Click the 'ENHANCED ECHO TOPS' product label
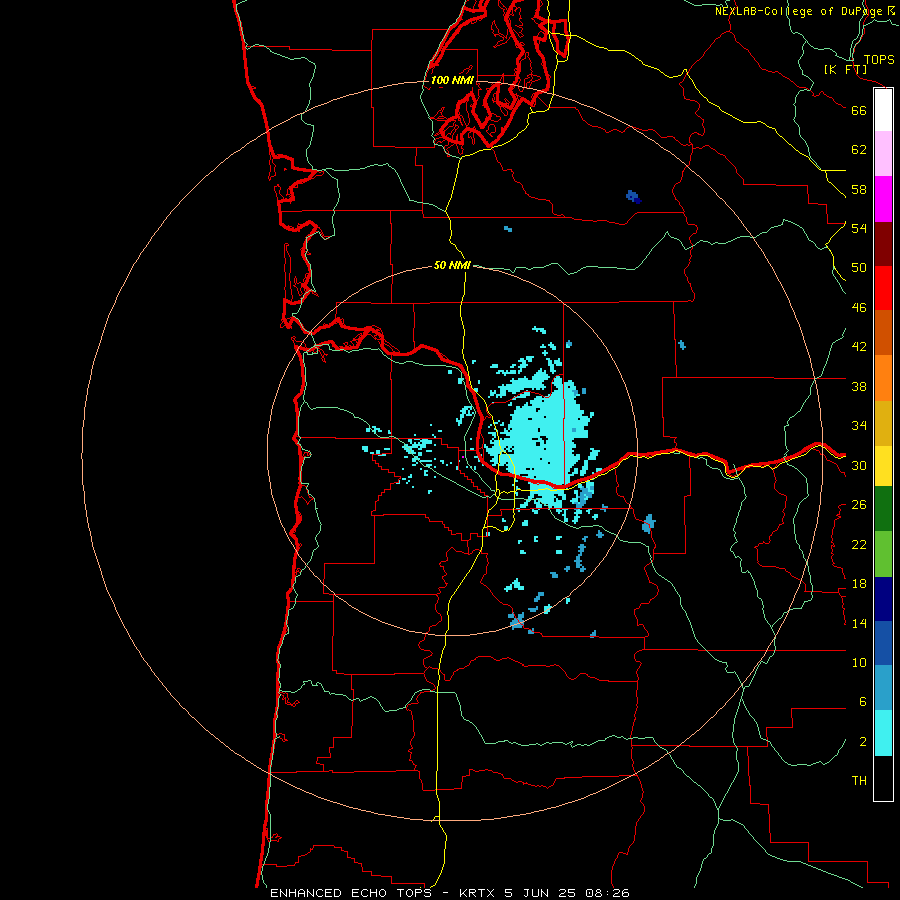The image size is (900, 900). click(351, 893)
